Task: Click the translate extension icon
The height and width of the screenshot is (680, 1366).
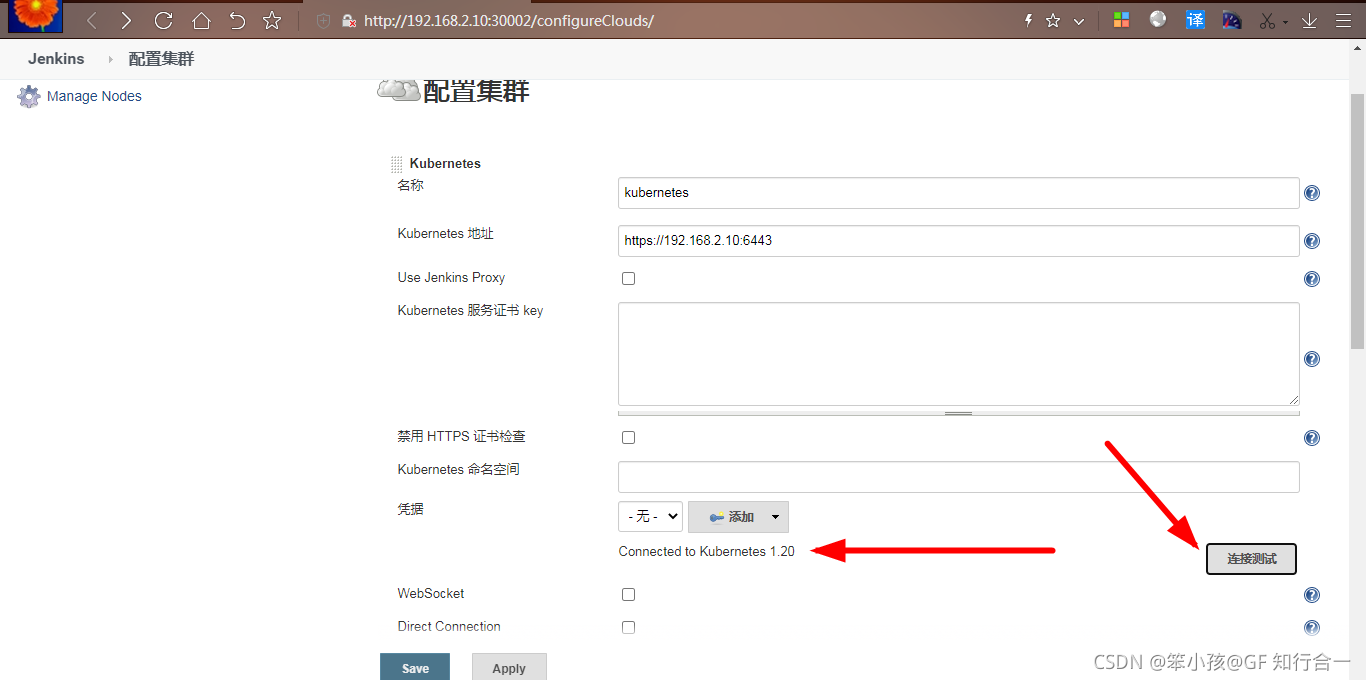Action: click(x=1195, y=20)
